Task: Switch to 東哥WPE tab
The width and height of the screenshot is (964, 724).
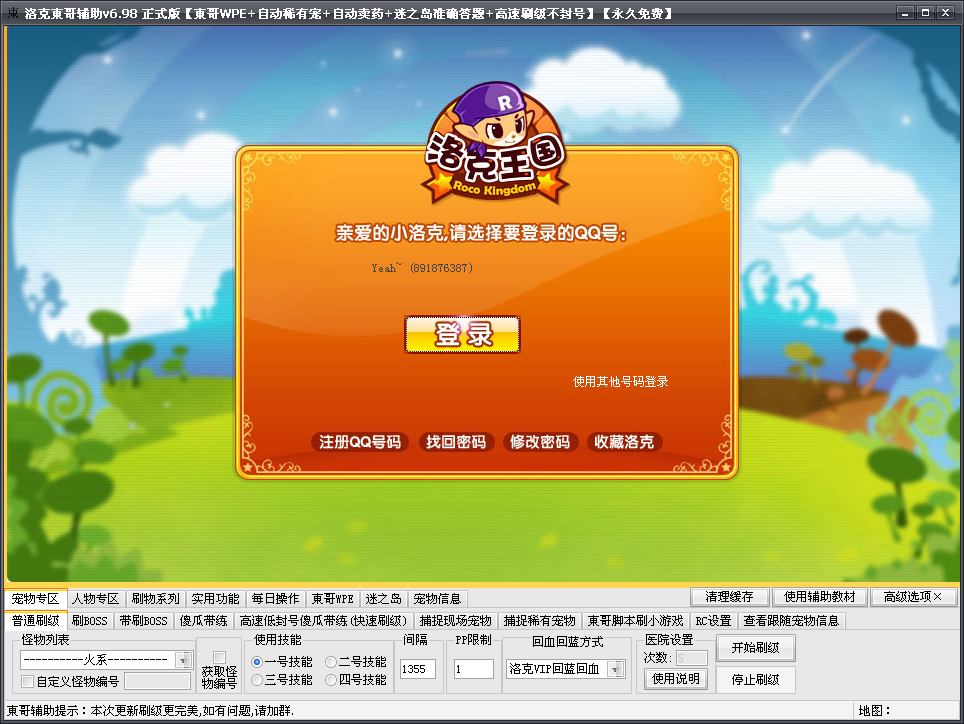Action: tap(333, 599)
